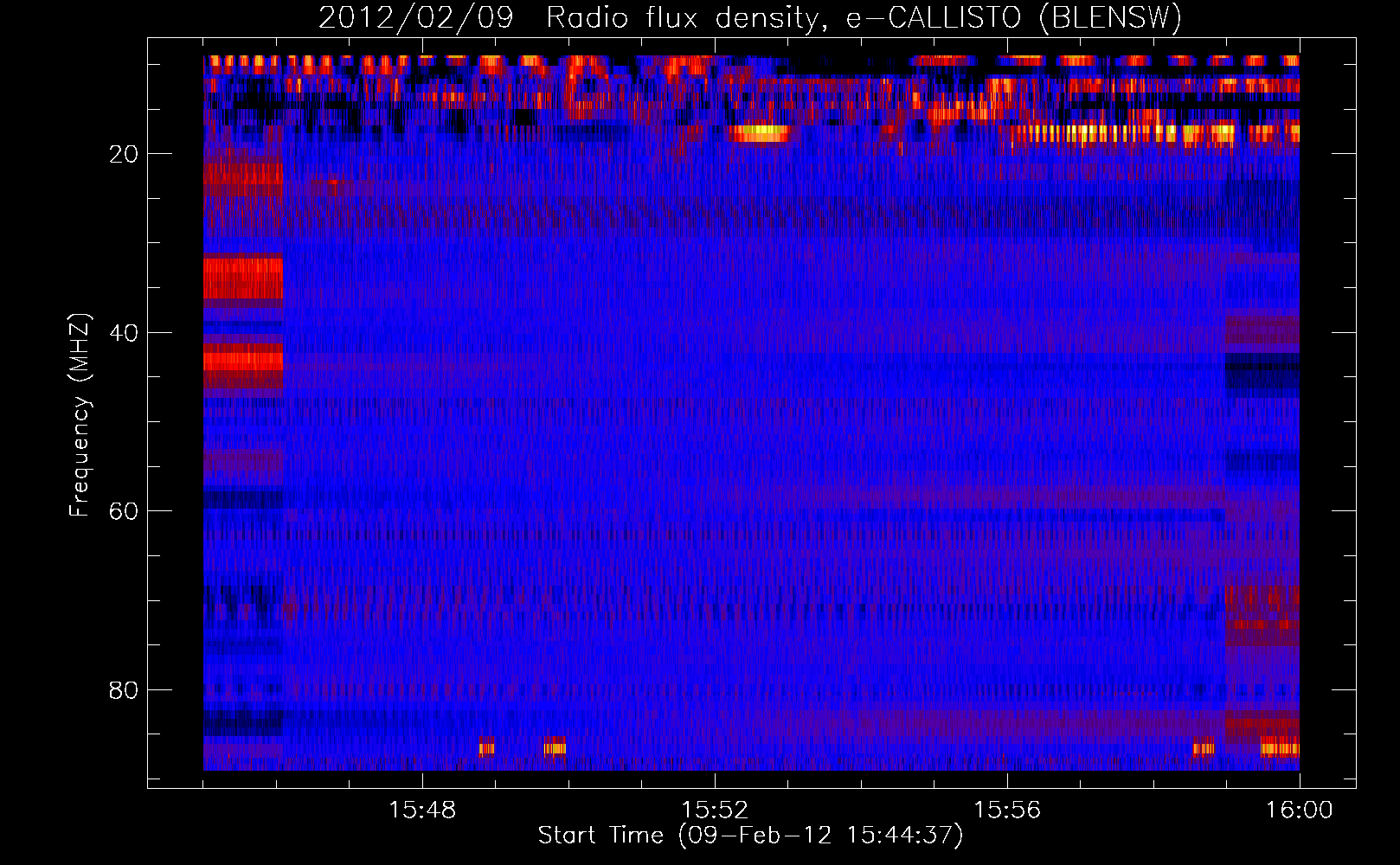
Task: Click the 'Start Time (09-Feb-12 15:44:37)' label
Action: (750, 836)
